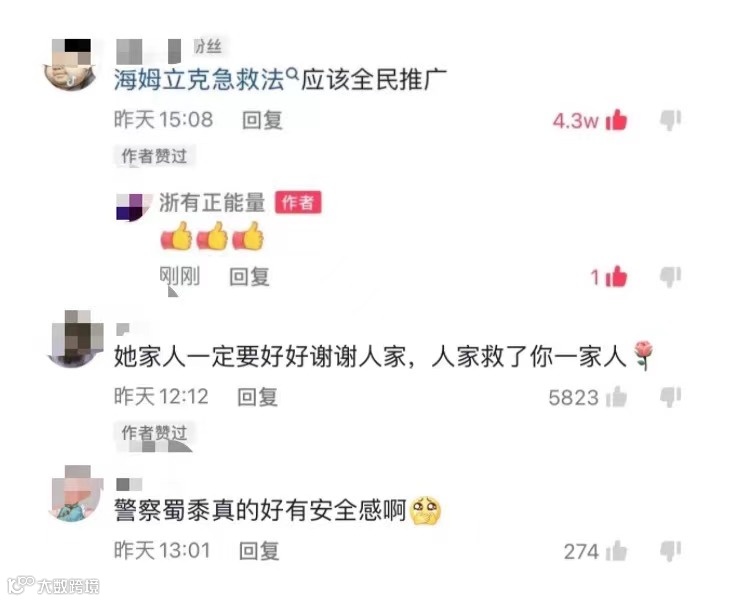The width and height of the screenshot is (756, 601).
Task: Open the 海姆立克急救法 search link
Action: click(199, 79)
